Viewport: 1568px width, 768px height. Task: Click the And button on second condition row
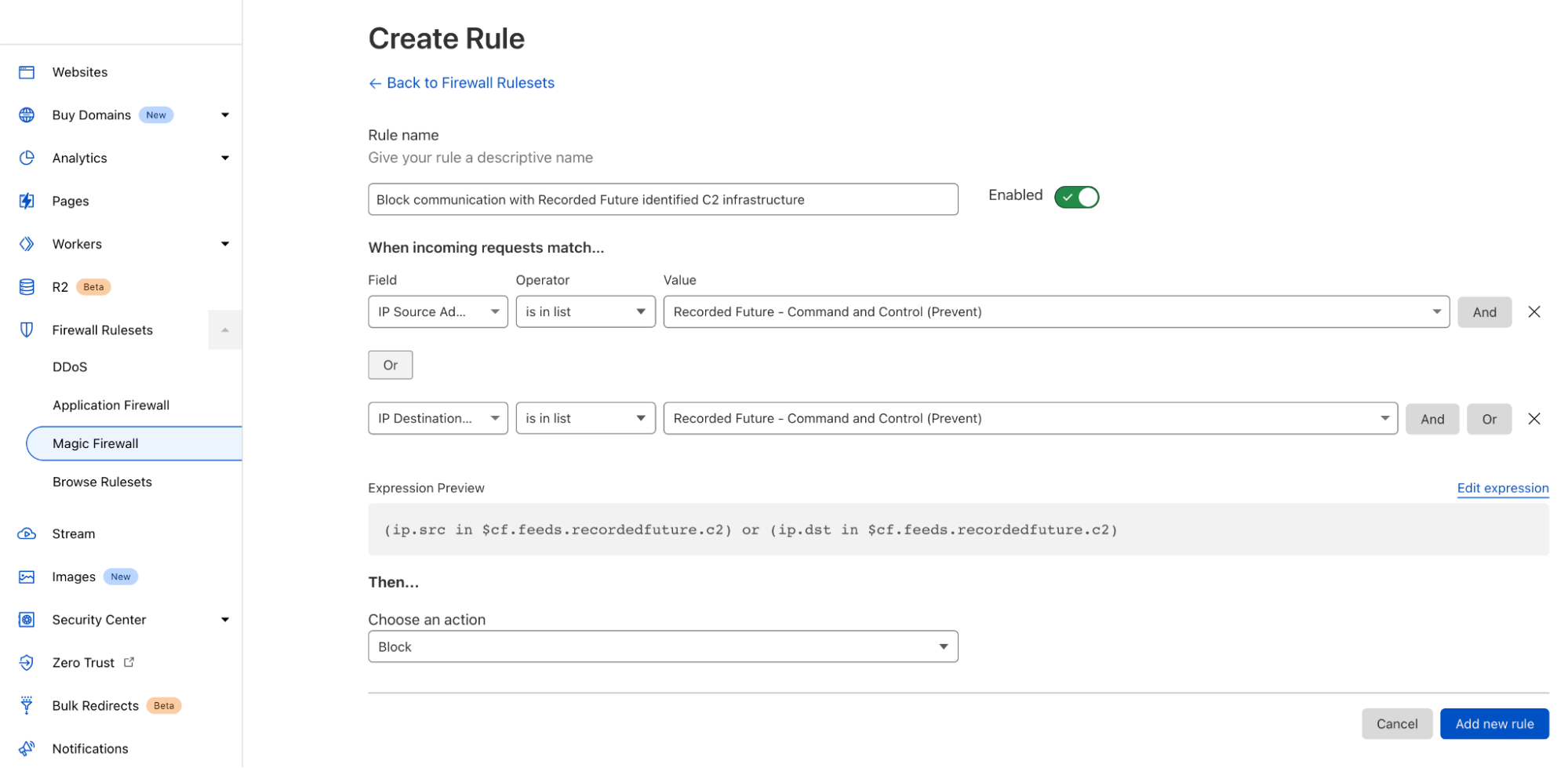tap(1432, 419)
